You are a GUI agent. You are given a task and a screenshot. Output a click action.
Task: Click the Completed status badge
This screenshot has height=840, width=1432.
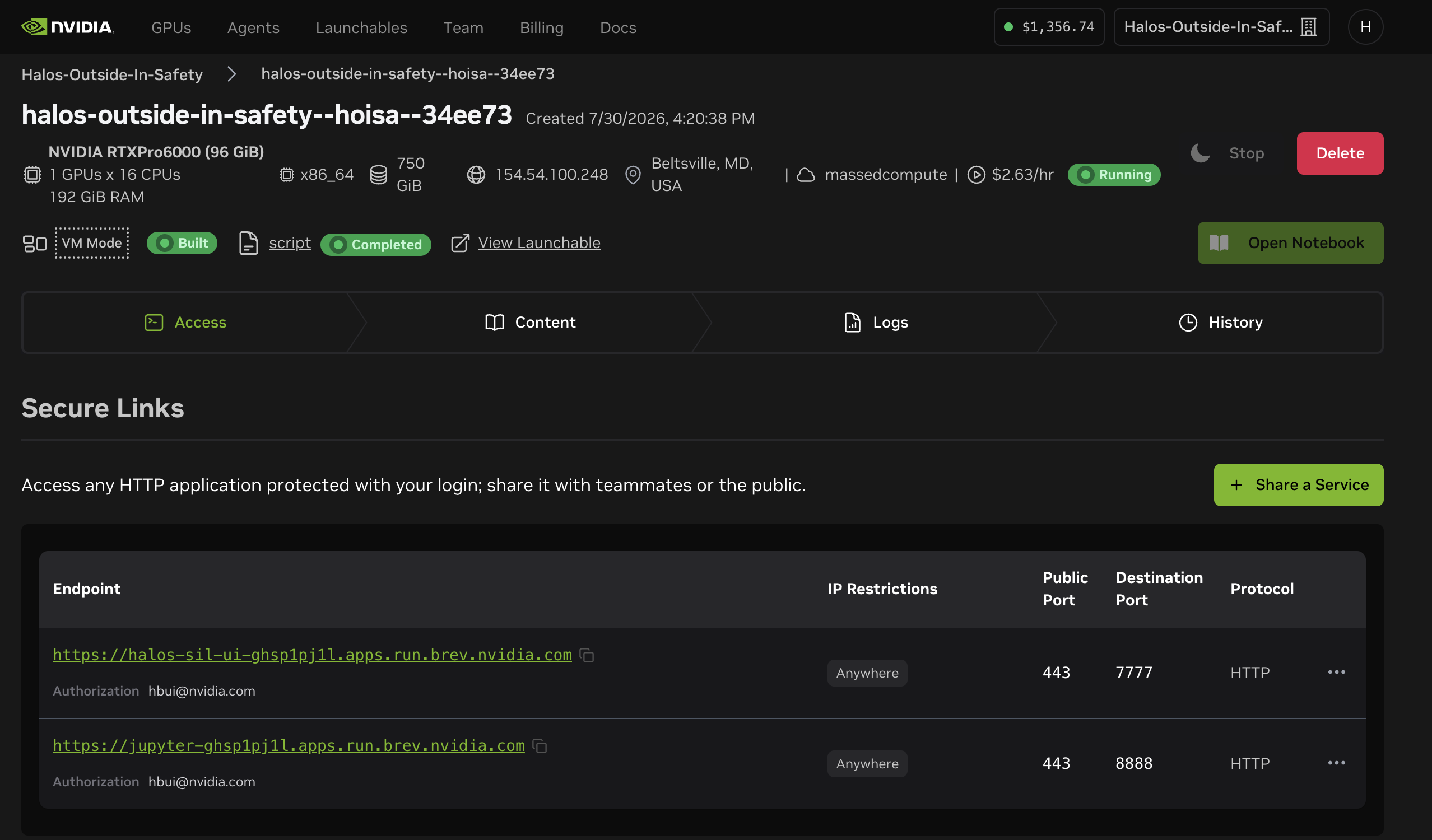[x=375, y=244]
